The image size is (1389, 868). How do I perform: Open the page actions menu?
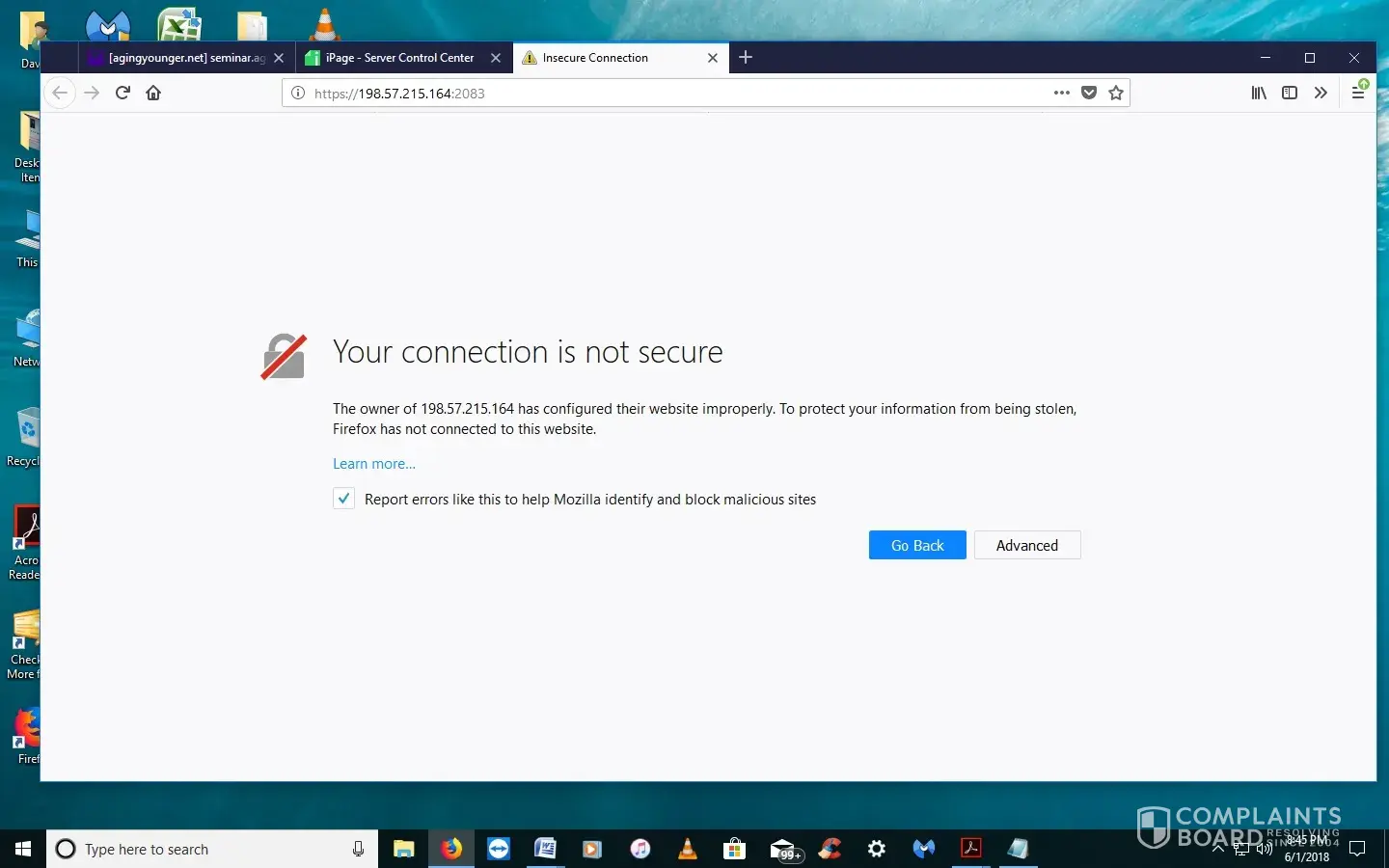coord(1062,94)
